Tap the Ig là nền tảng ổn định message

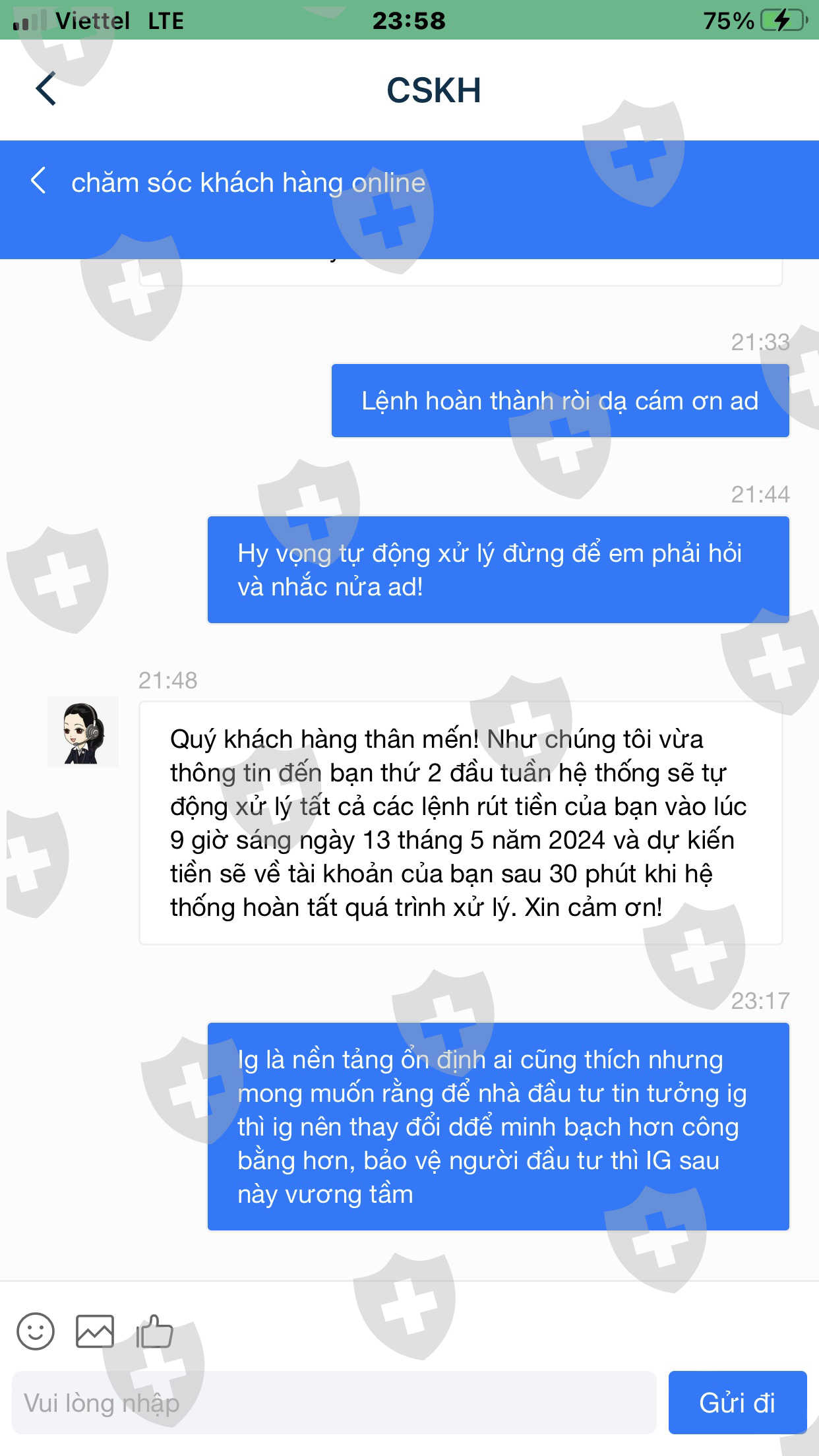point(498,1126)
